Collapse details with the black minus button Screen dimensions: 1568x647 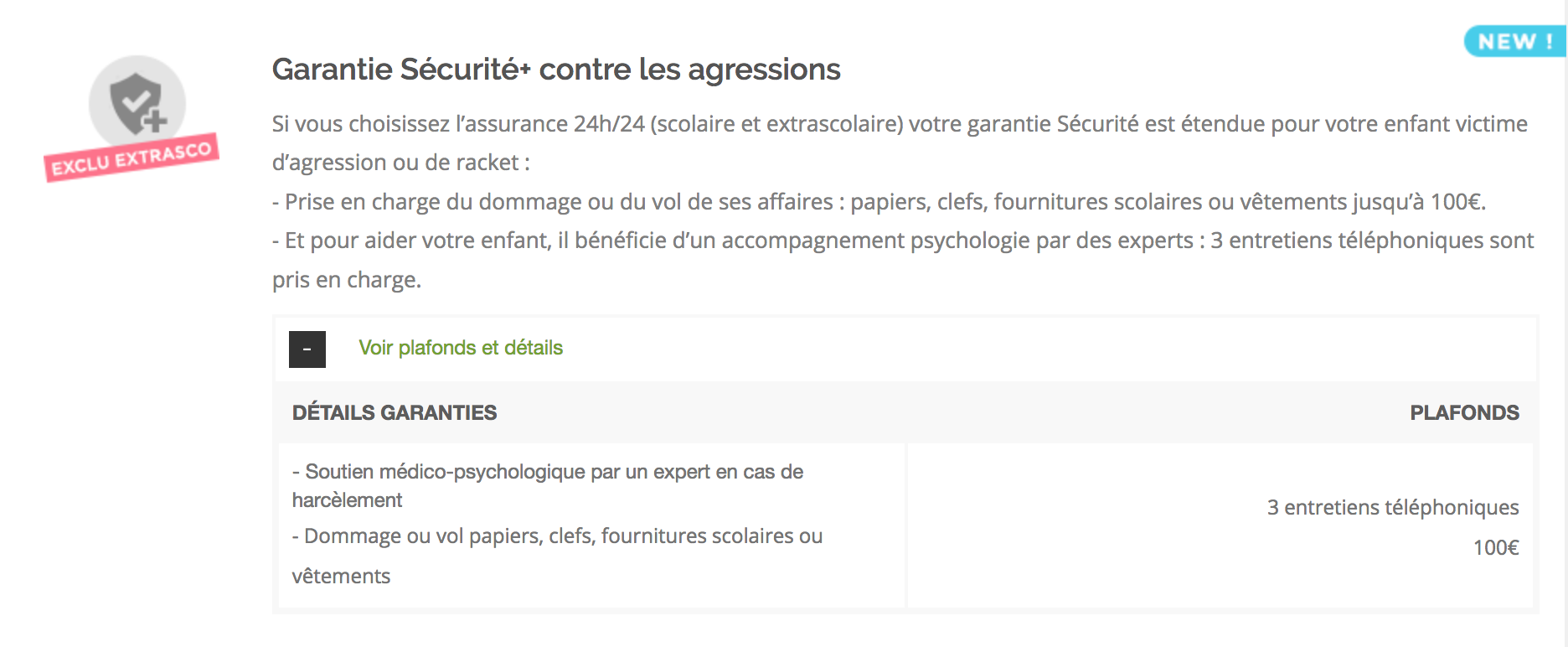click(x=307, y=349)
